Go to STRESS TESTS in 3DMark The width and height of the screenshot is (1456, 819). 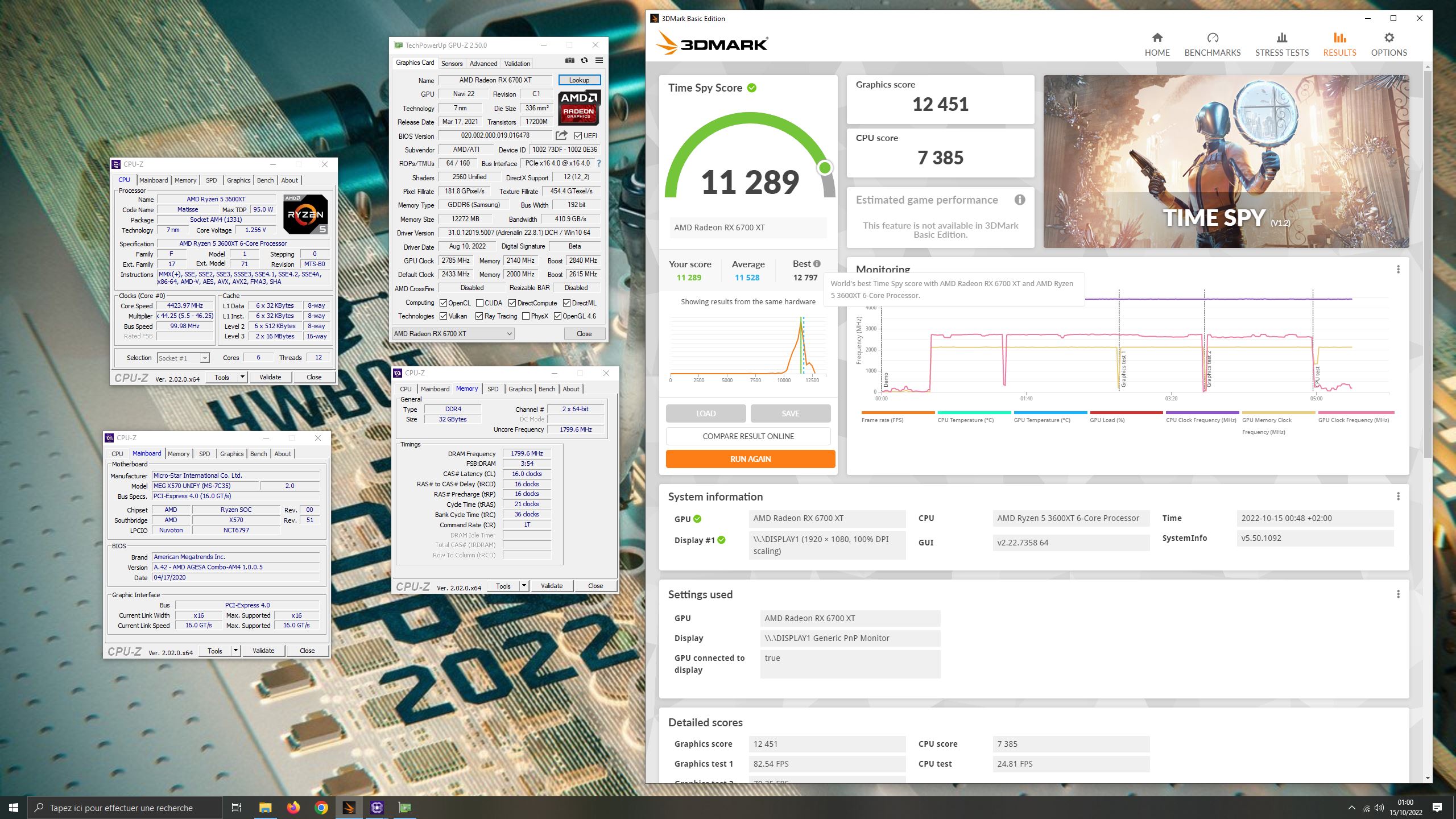(x=1281, y=44)
